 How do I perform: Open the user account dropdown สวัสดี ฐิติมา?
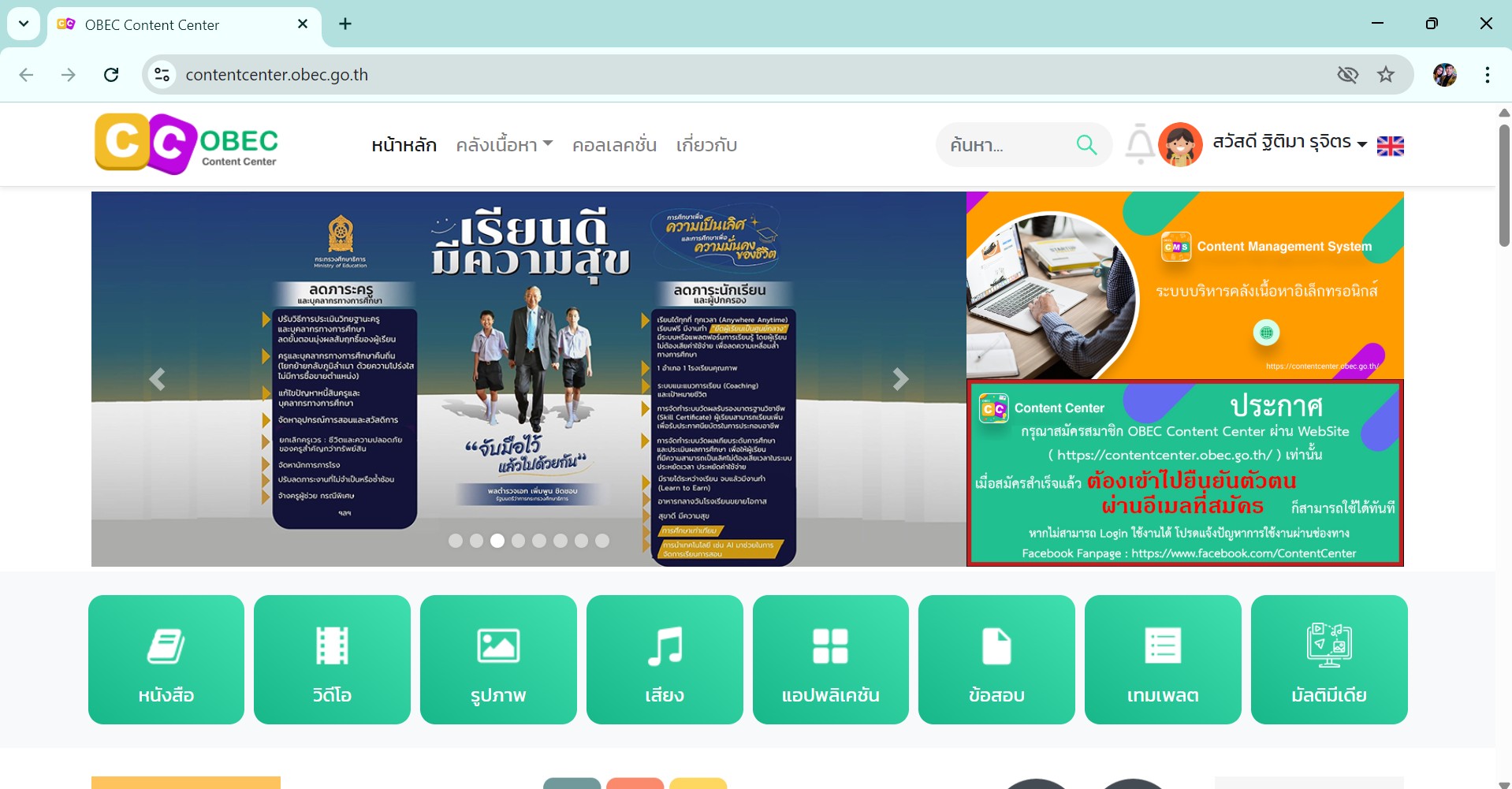click(1289, 143)
